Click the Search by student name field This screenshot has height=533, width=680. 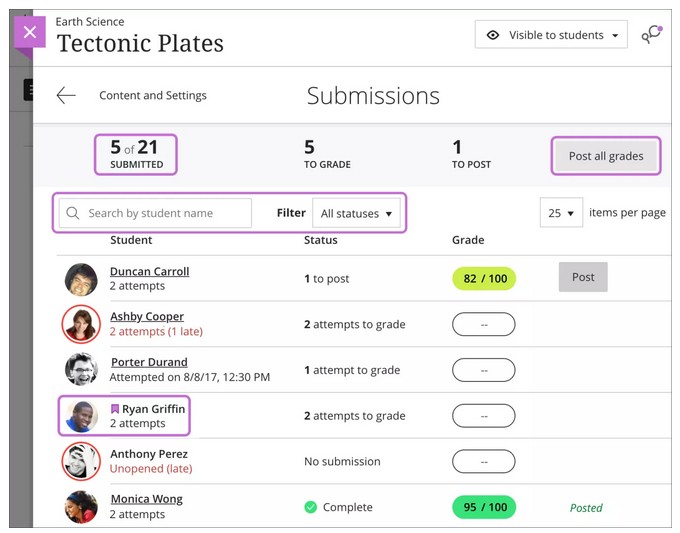tap(165, 213)
